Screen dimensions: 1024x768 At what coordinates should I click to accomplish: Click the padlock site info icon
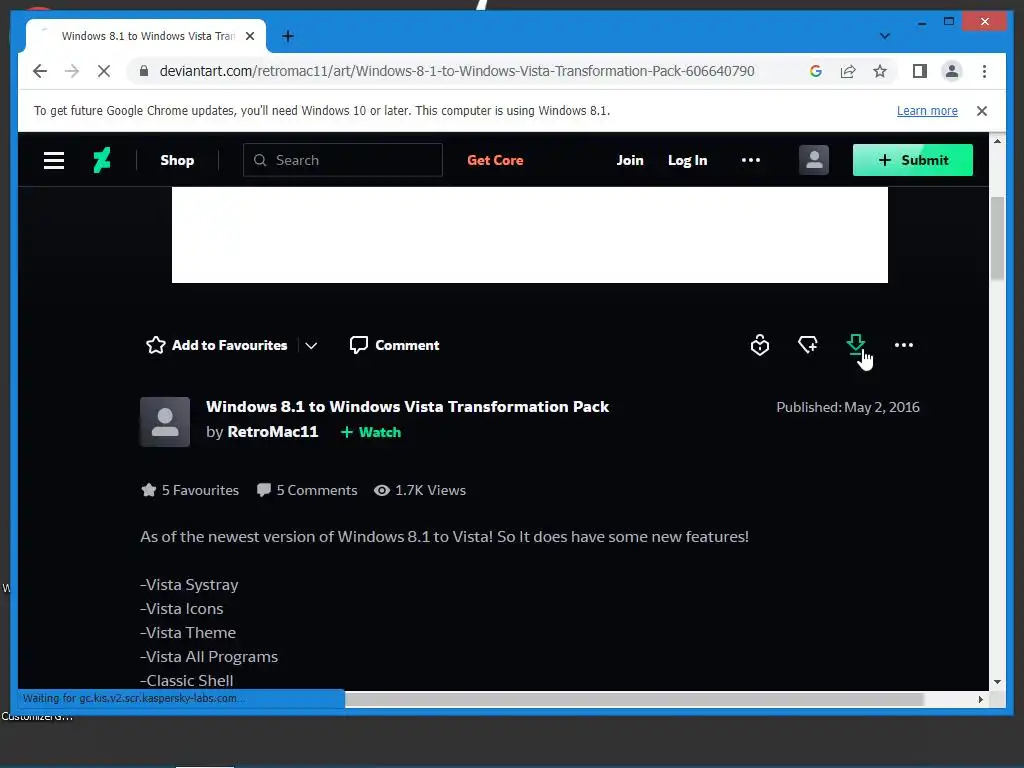coord(144,71)
